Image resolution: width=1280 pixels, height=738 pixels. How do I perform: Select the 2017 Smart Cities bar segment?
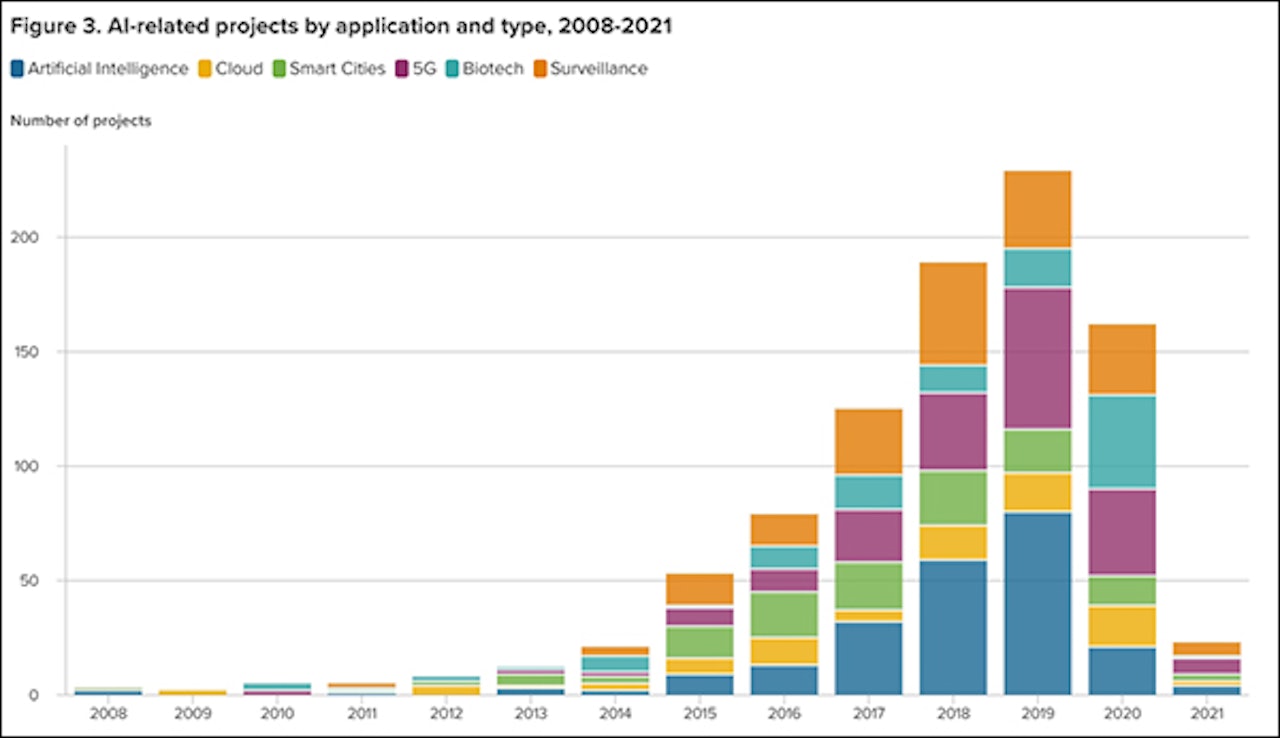tap(868, 585)
